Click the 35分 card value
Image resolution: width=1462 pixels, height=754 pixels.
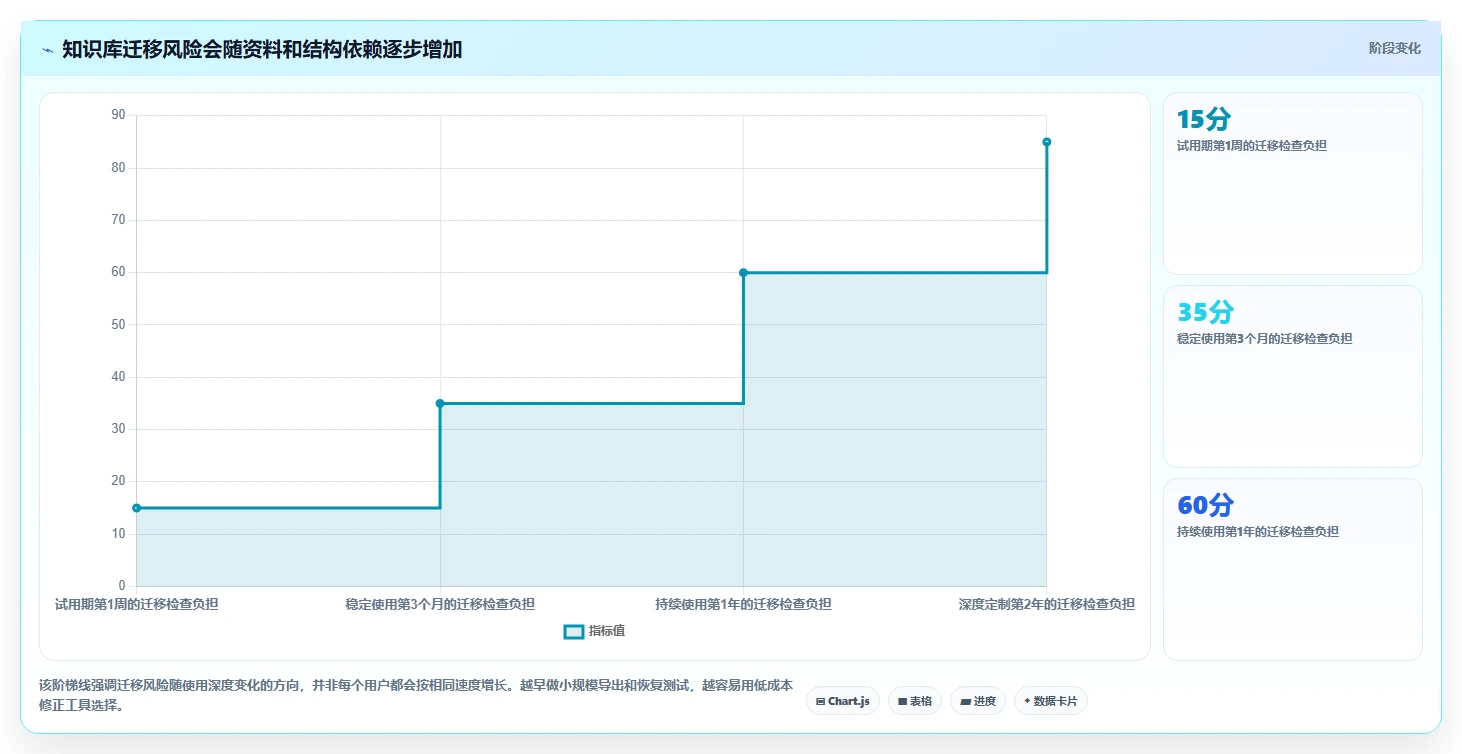coord(1205,313)
